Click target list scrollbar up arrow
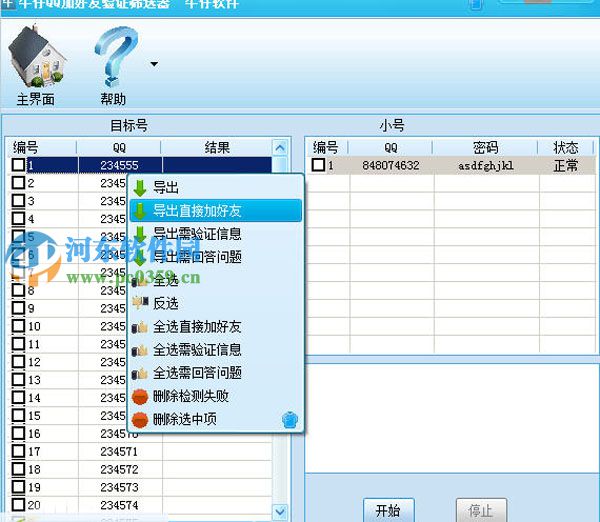Screen dimensions: 600x522 pos(280,147)
